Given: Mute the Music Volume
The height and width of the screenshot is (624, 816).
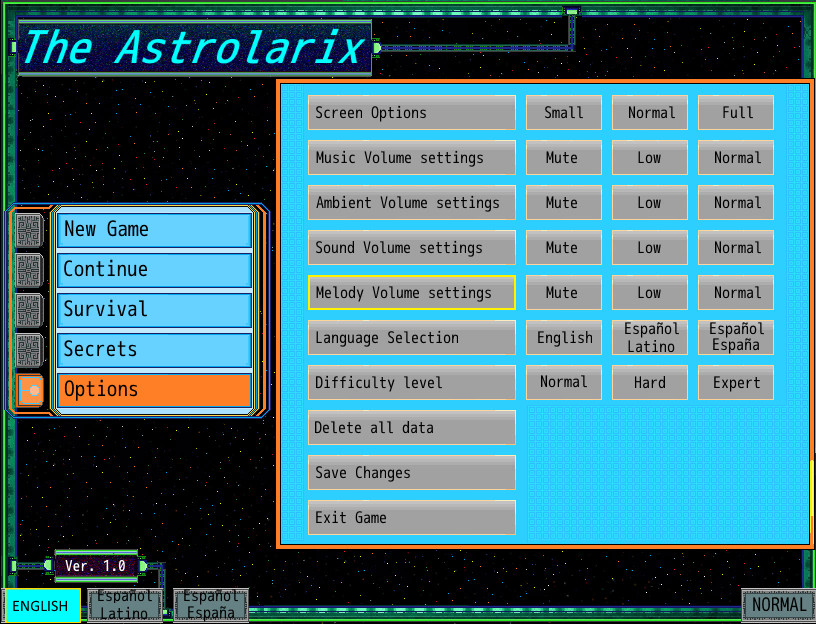Looking at the screenshot, I should click(x=563, y=157).
